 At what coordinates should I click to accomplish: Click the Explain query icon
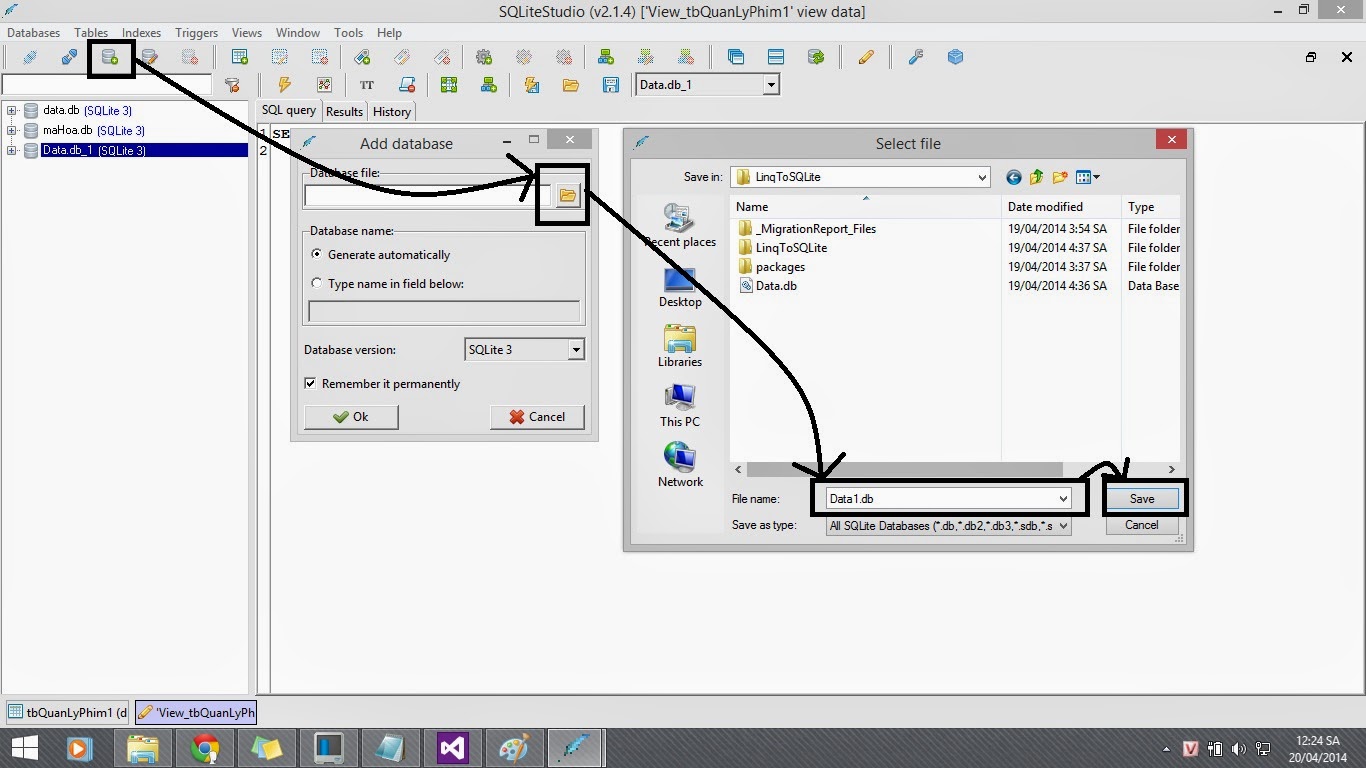click(324, 85)
